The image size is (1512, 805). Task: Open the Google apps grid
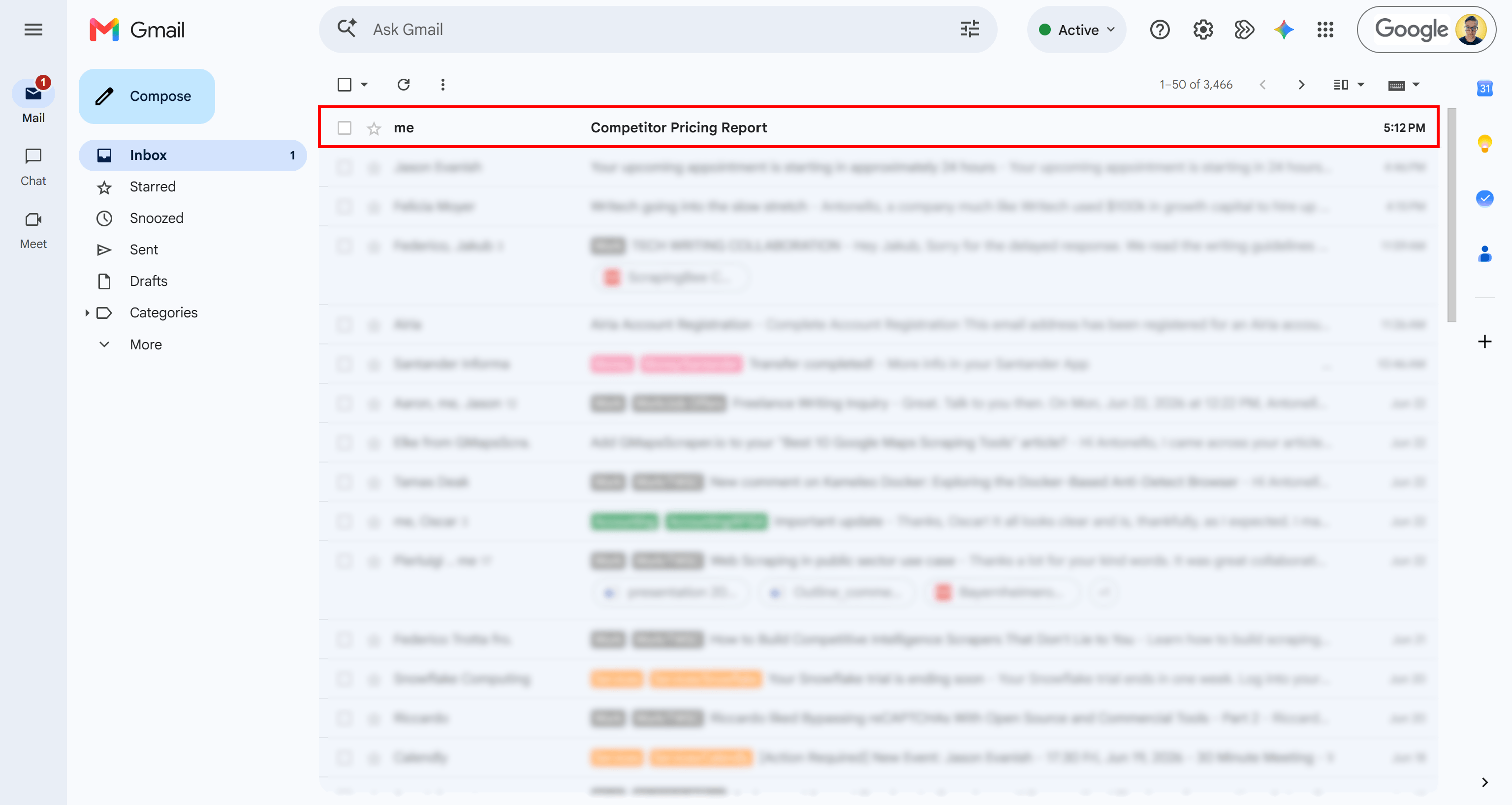point(1325,30)
